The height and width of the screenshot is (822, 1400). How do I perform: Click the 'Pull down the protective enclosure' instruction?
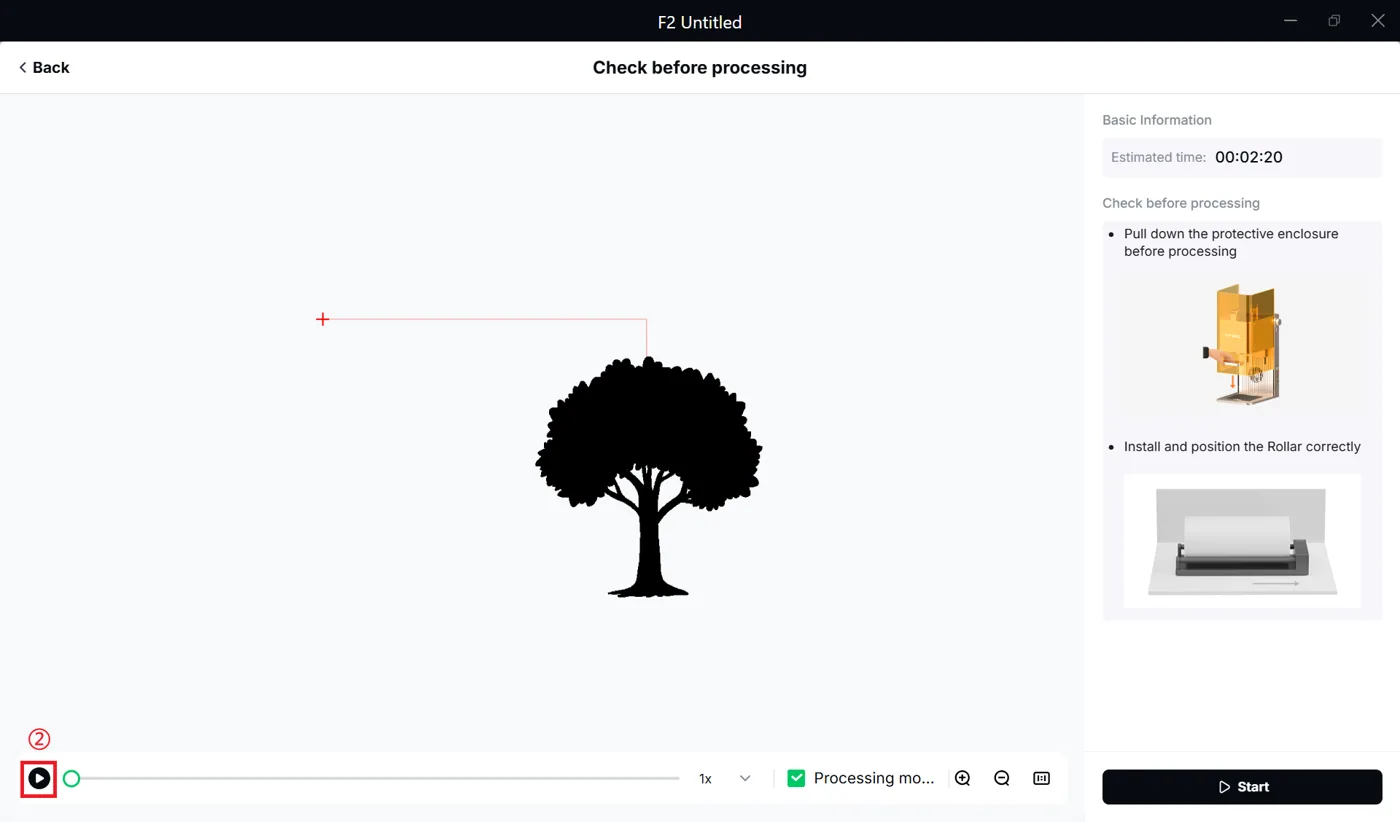tap(1231, 242)
